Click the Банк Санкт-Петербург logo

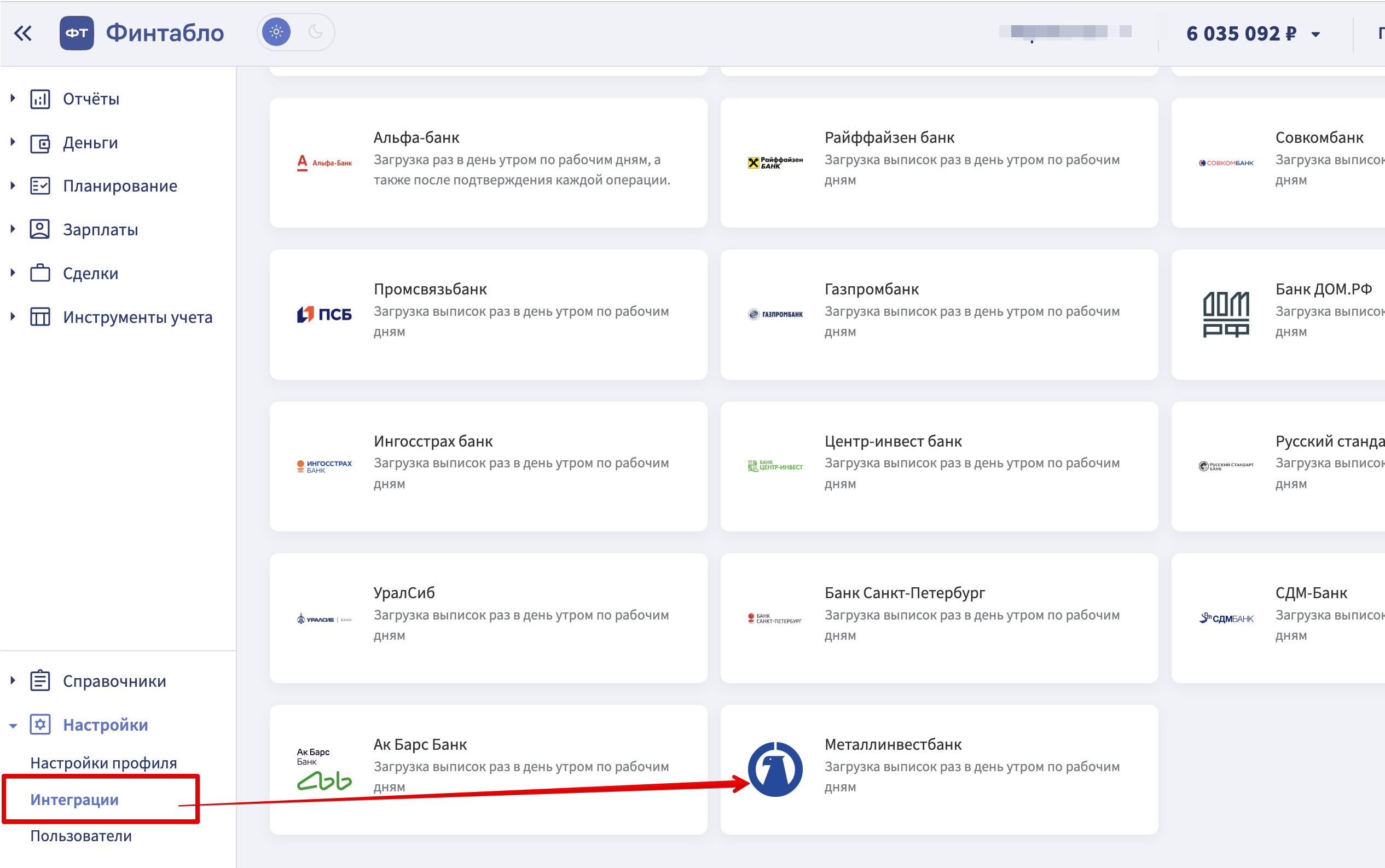775,618
